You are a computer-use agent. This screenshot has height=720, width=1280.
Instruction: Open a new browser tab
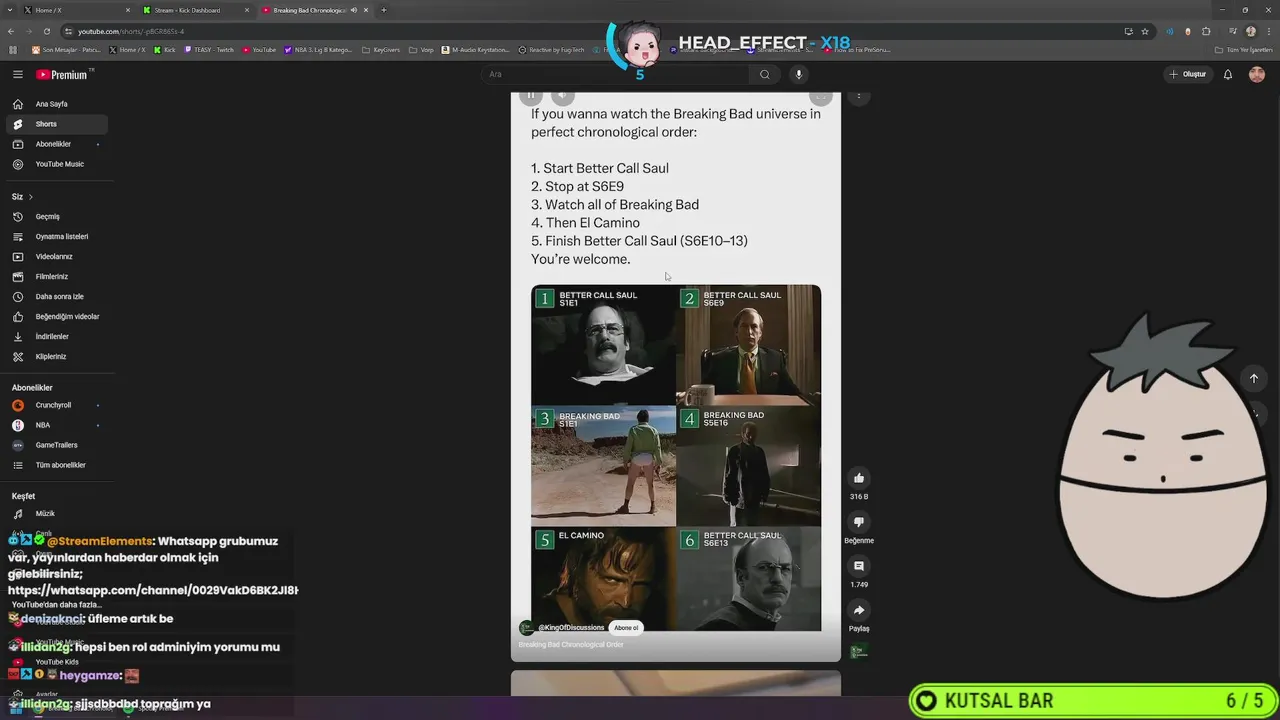click(383, 10)
